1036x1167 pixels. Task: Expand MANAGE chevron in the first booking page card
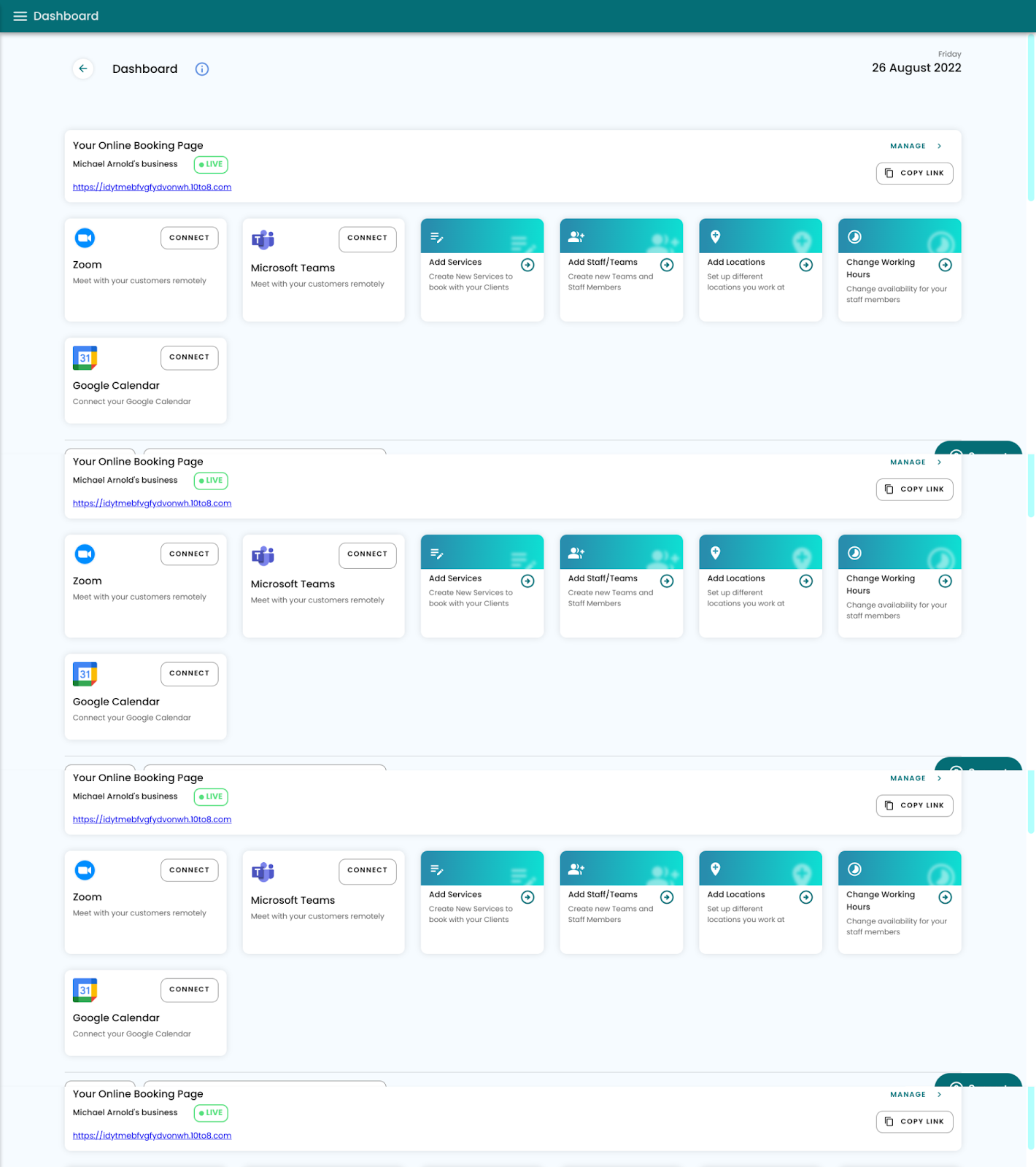940,146
